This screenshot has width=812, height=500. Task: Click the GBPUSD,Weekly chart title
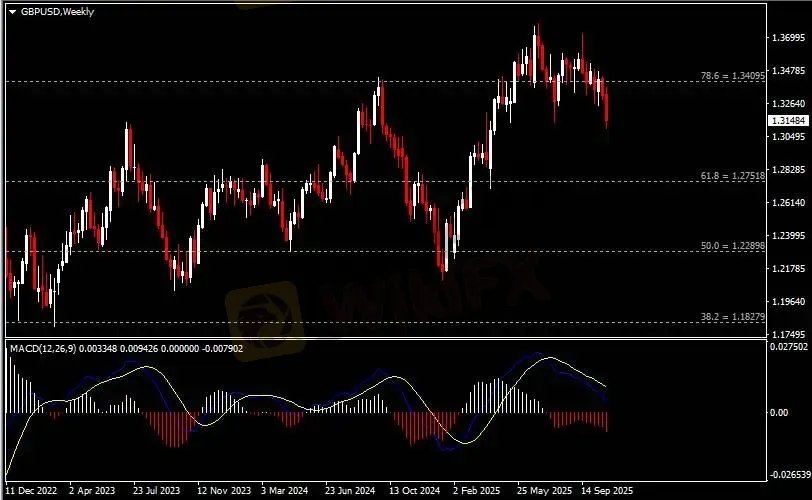click(50, 11)
